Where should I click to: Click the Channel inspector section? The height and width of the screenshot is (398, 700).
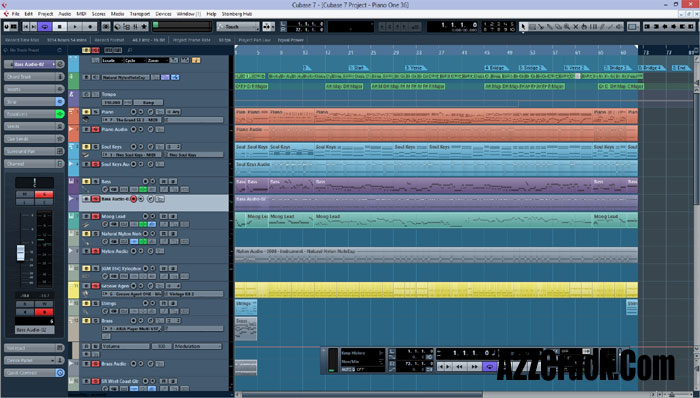(34, 164)
